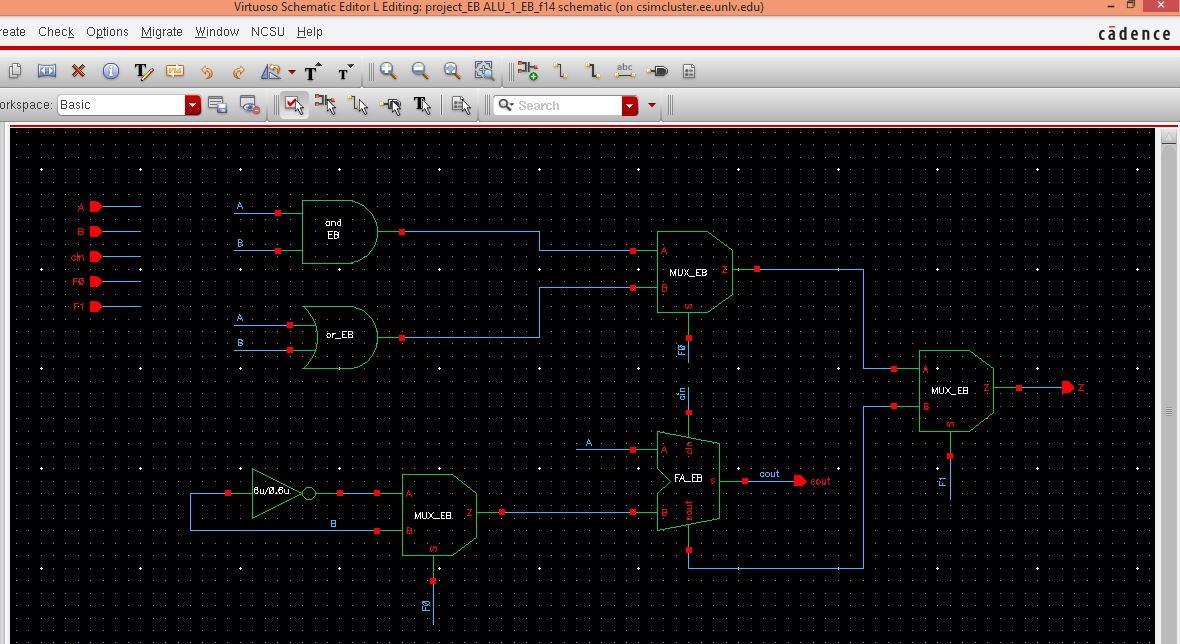Click the Zoom Out magnifier icon
Screen dimensions: 1180x644
point(420,71)
